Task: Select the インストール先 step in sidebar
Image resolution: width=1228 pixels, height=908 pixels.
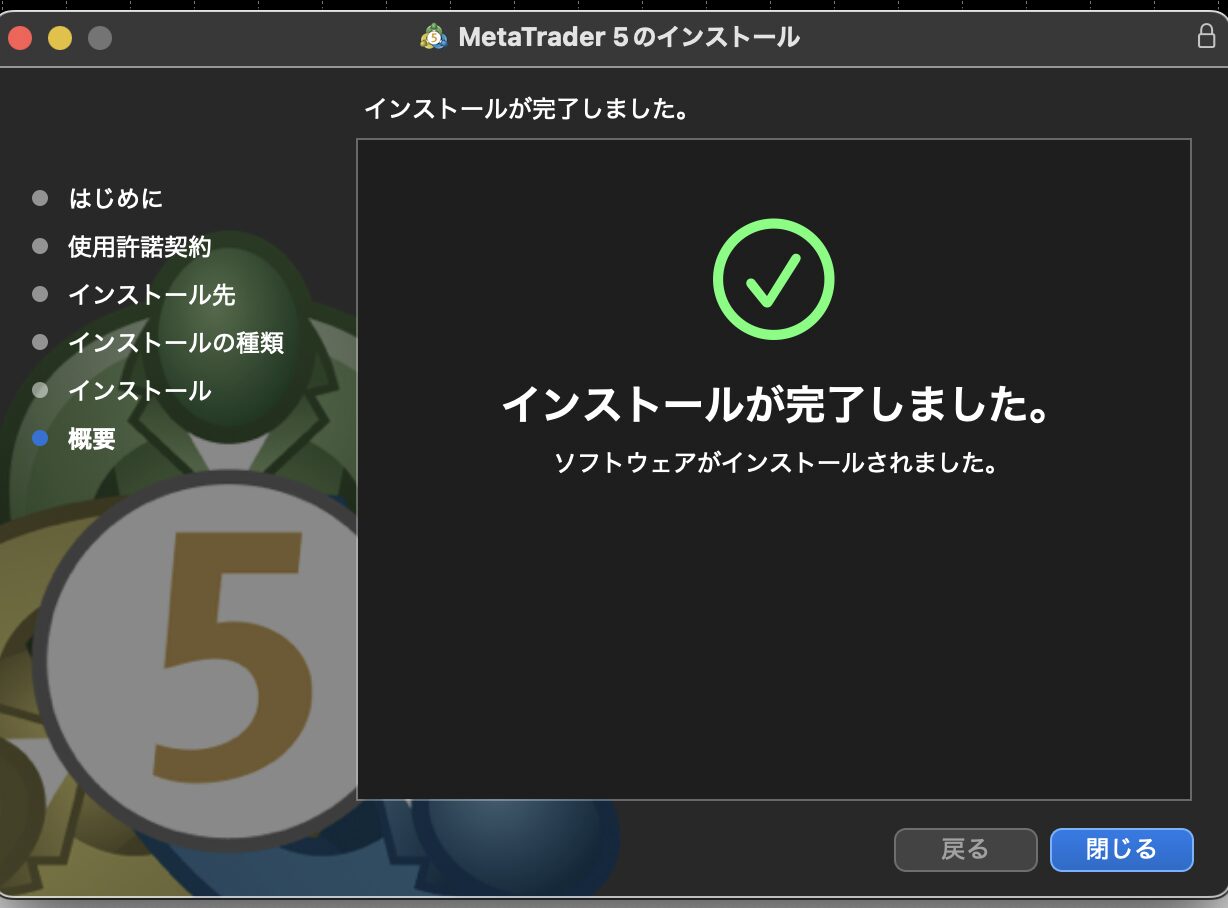Action: [x=151, y=294]
